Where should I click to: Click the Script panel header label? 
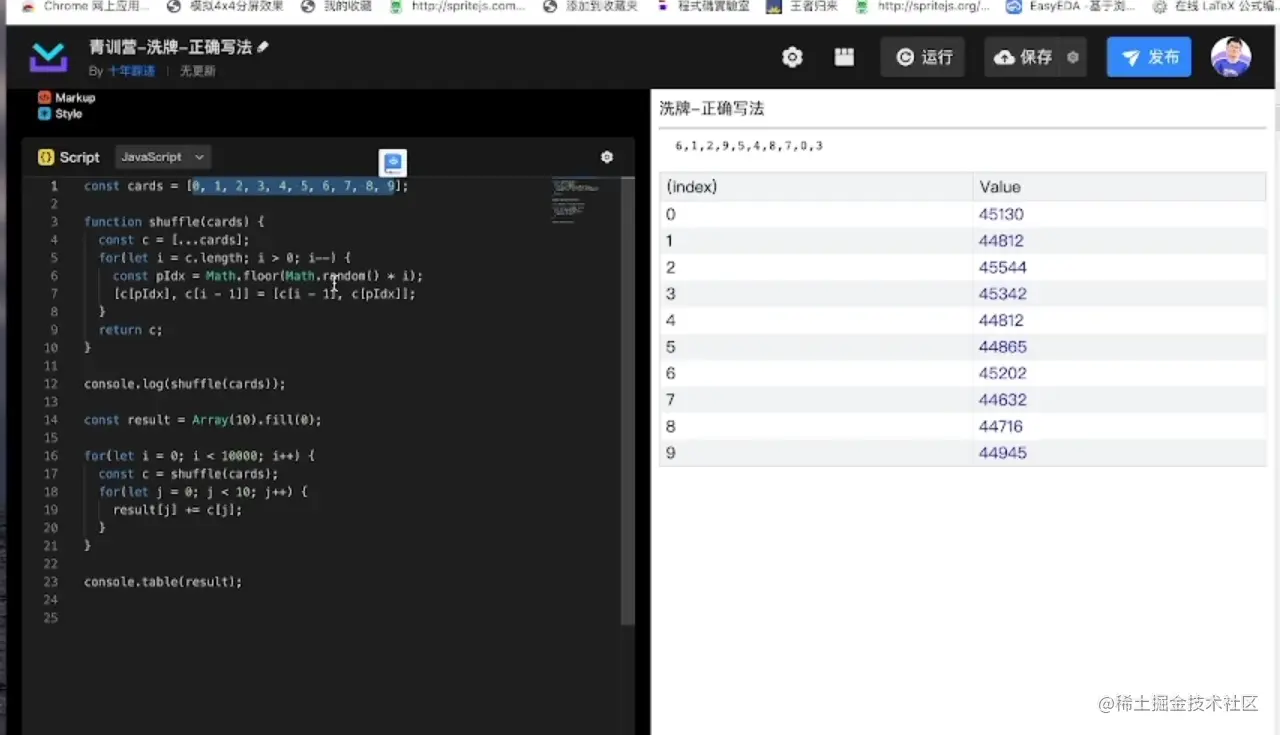pyautogui.click(x=80, y=157)
